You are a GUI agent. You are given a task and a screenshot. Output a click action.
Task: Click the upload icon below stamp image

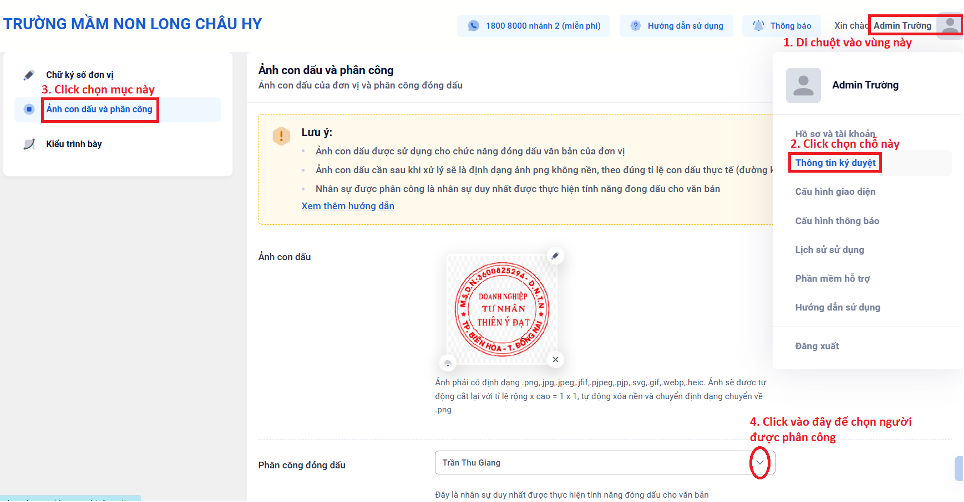(x=447, y=362)
